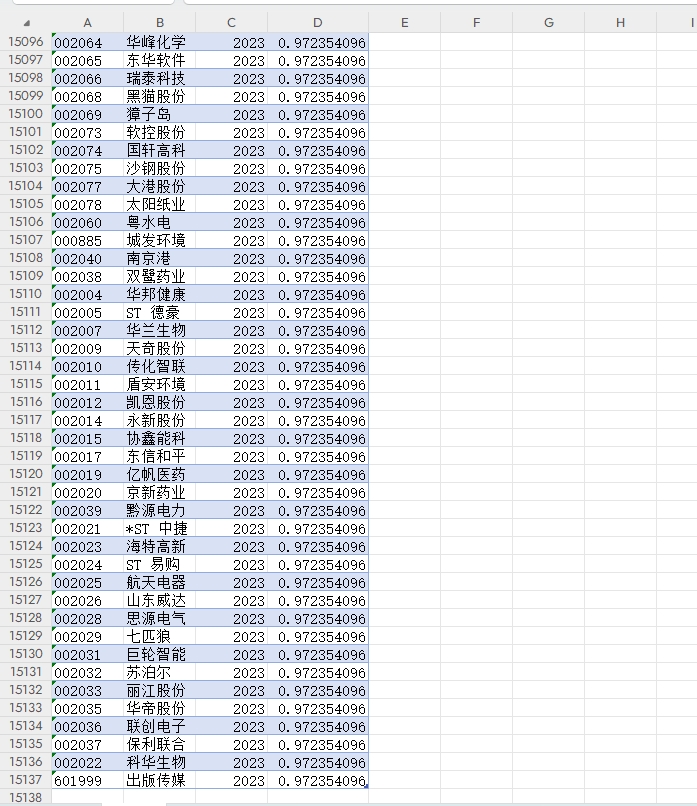Click cell containing 巨轮智能

(x=159, y=653)
